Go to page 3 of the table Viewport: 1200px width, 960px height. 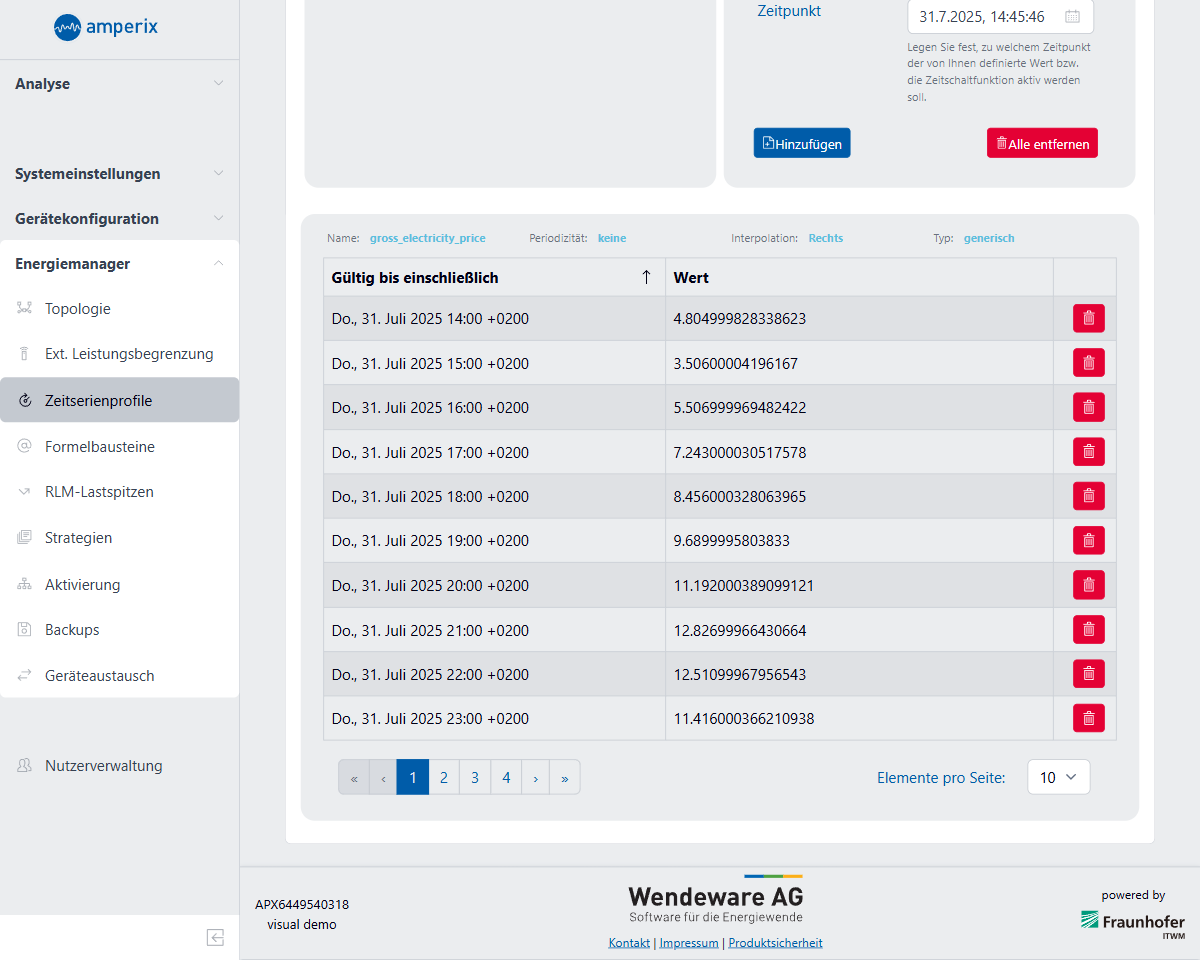(x=475, y=777)
